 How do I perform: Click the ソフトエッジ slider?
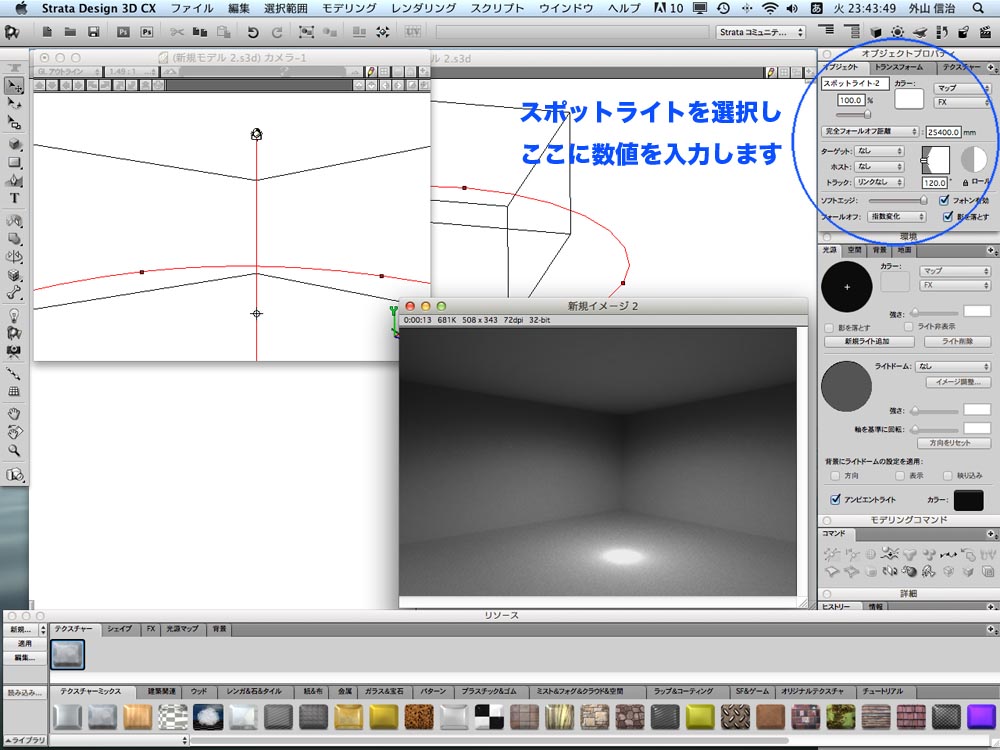pos(897,200)
